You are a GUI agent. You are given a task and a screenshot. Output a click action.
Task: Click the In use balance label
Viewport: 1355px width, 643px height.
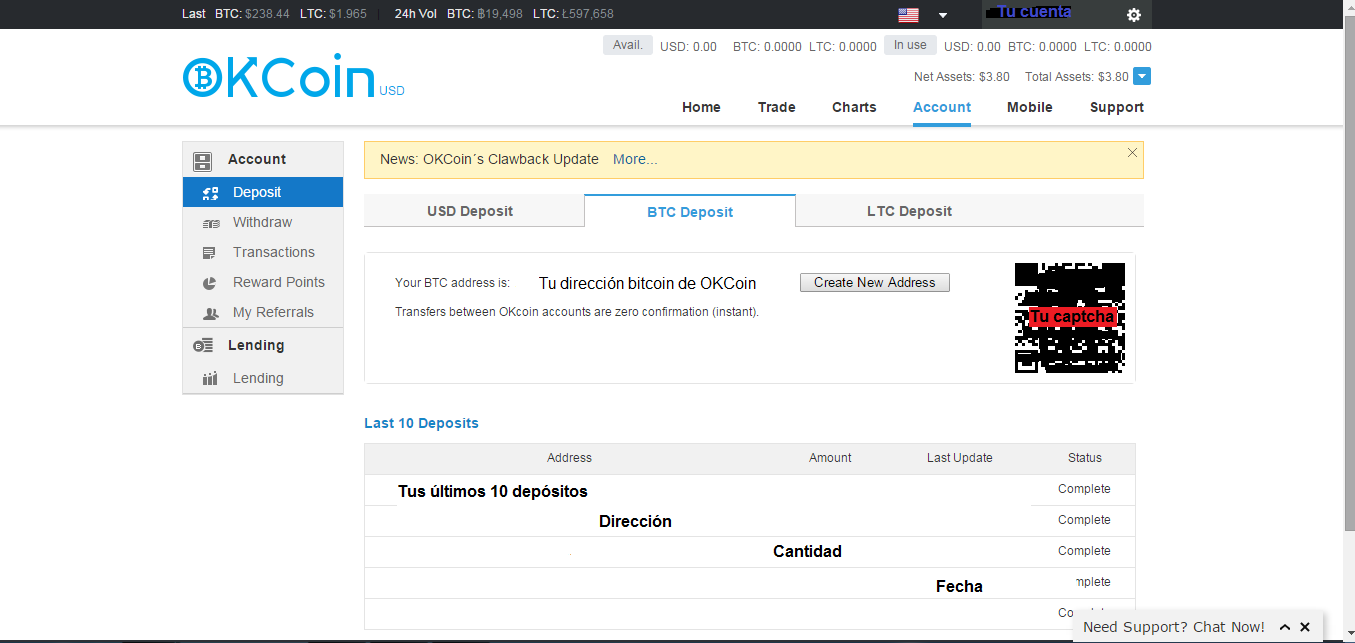tap(910, 45)
